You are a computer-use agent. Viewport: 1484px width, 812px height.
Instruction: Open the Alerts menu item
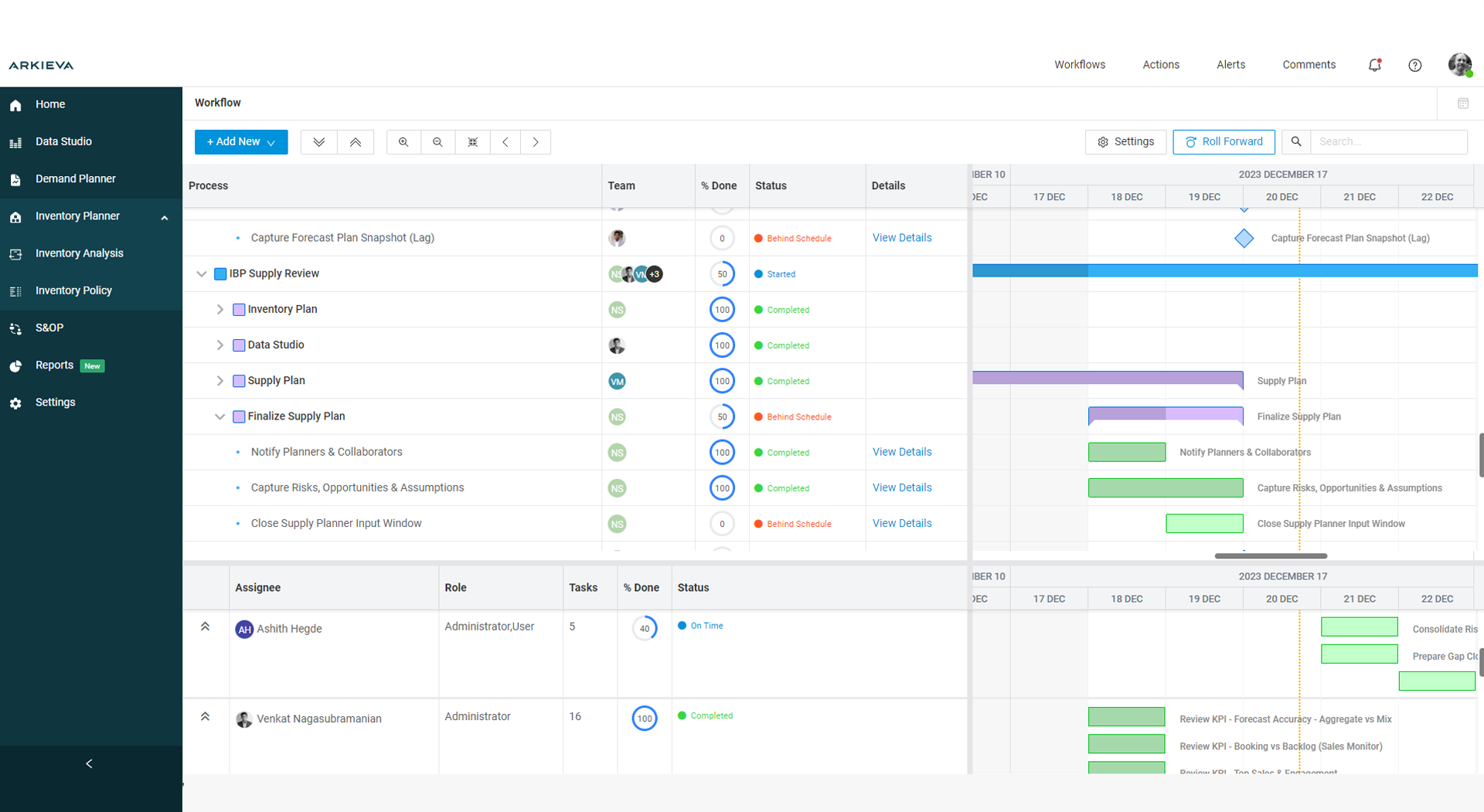1230,65
